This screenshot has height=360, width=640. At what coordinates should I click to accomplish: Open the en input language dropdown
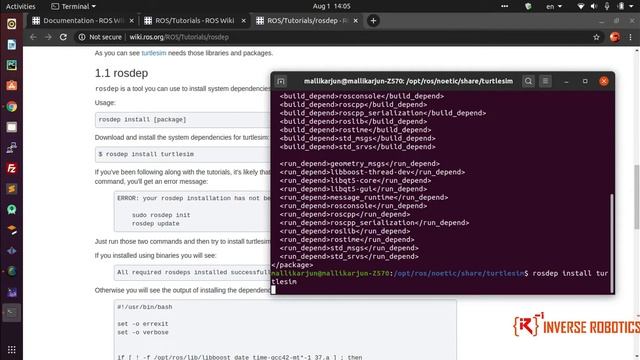(x=554, y=6)
